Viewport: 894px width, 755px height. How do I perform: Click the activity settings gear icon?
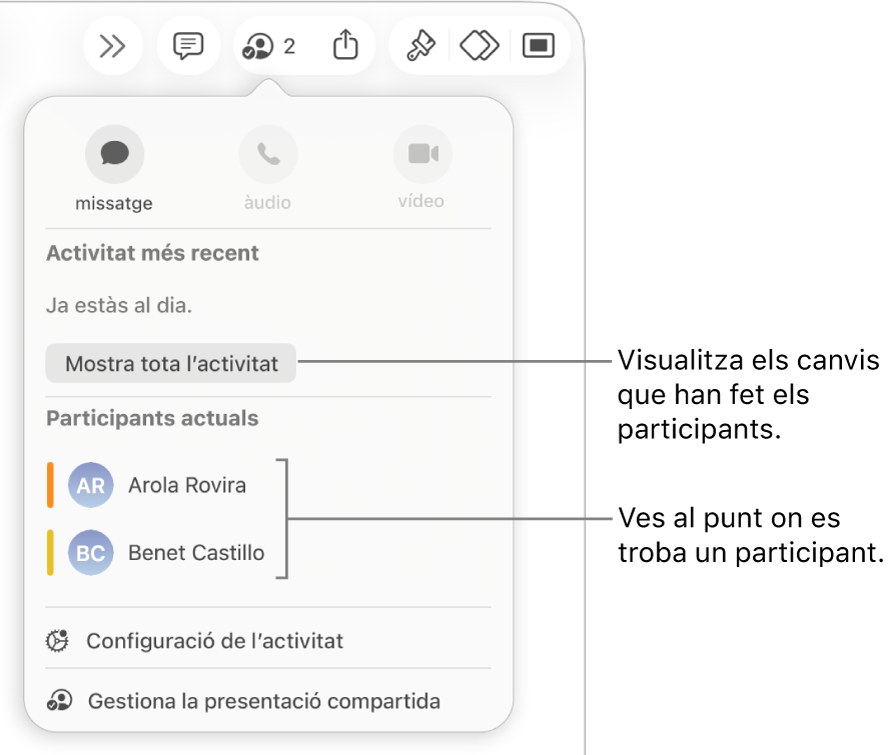[x=58, y=641]
